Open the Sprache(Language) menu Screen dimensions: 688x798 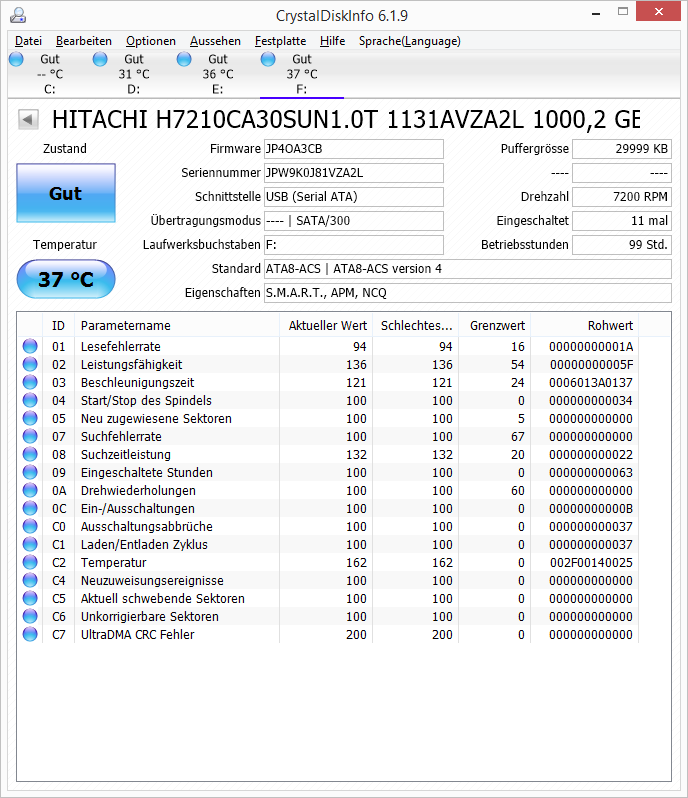[410, 41]
